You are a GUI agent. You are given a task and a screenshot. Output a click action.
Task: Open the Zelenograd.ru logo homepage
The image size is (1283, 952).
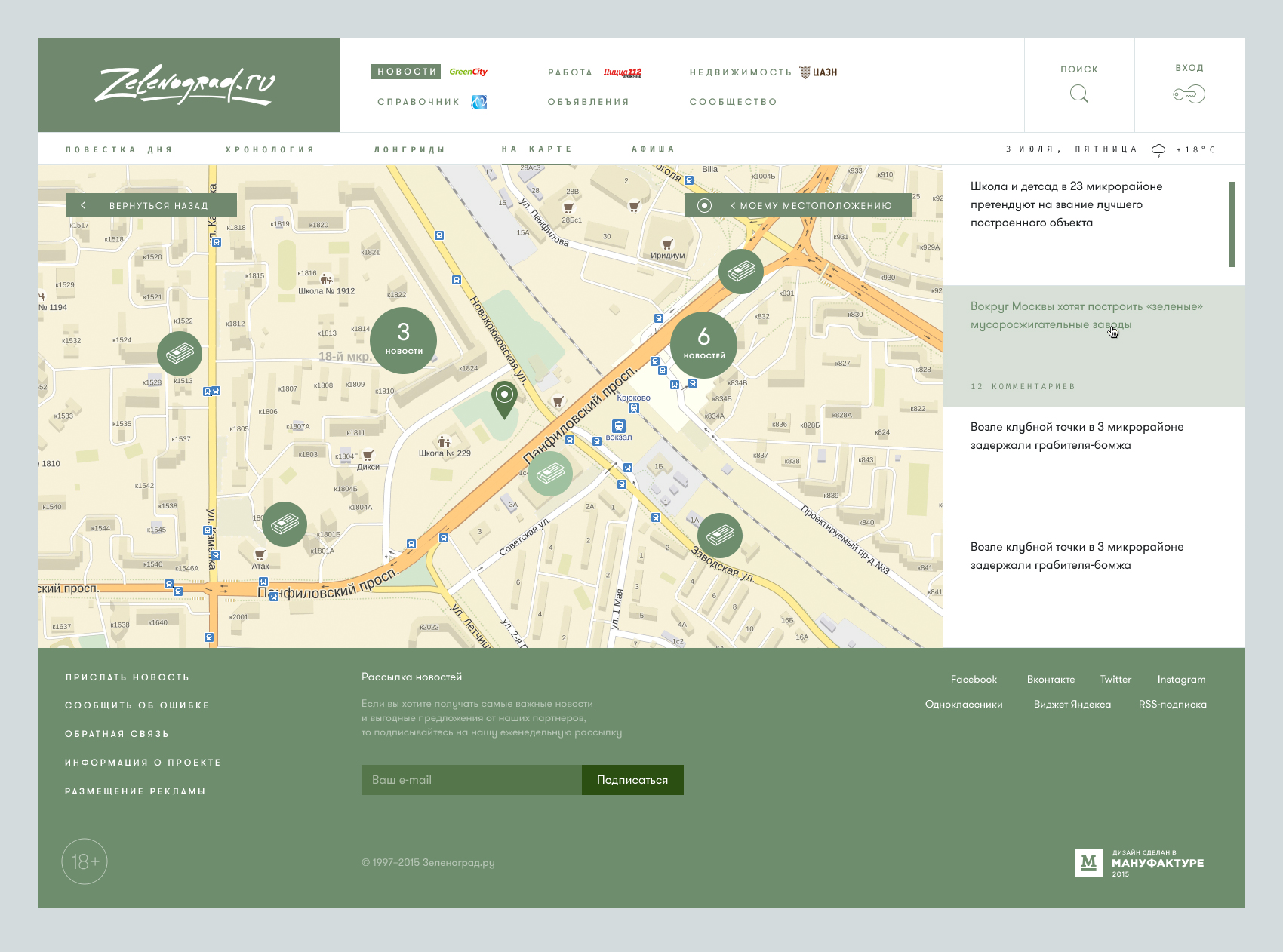click(186, 85)
